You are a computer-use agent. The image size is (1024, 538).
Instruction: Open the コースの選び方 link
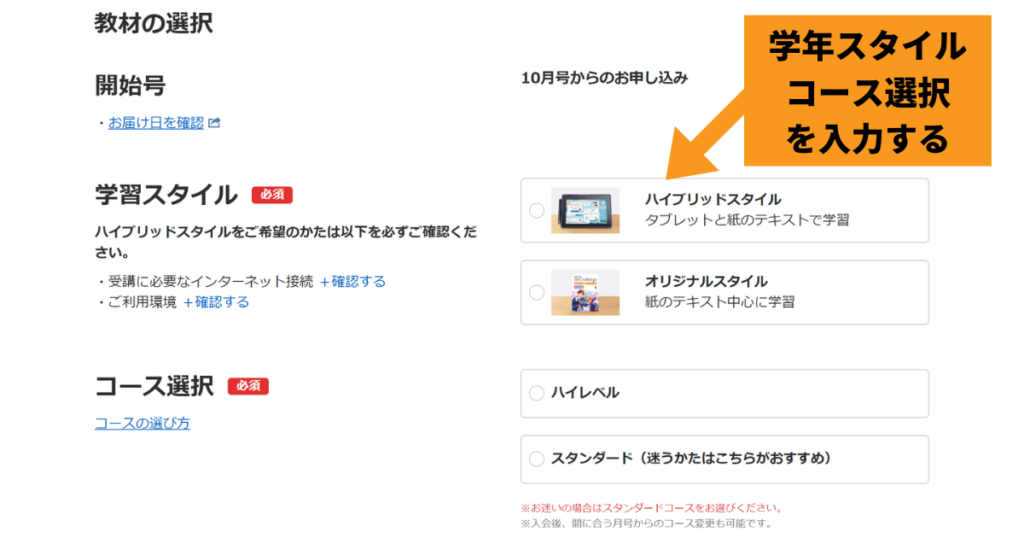[x=142, y=423]
